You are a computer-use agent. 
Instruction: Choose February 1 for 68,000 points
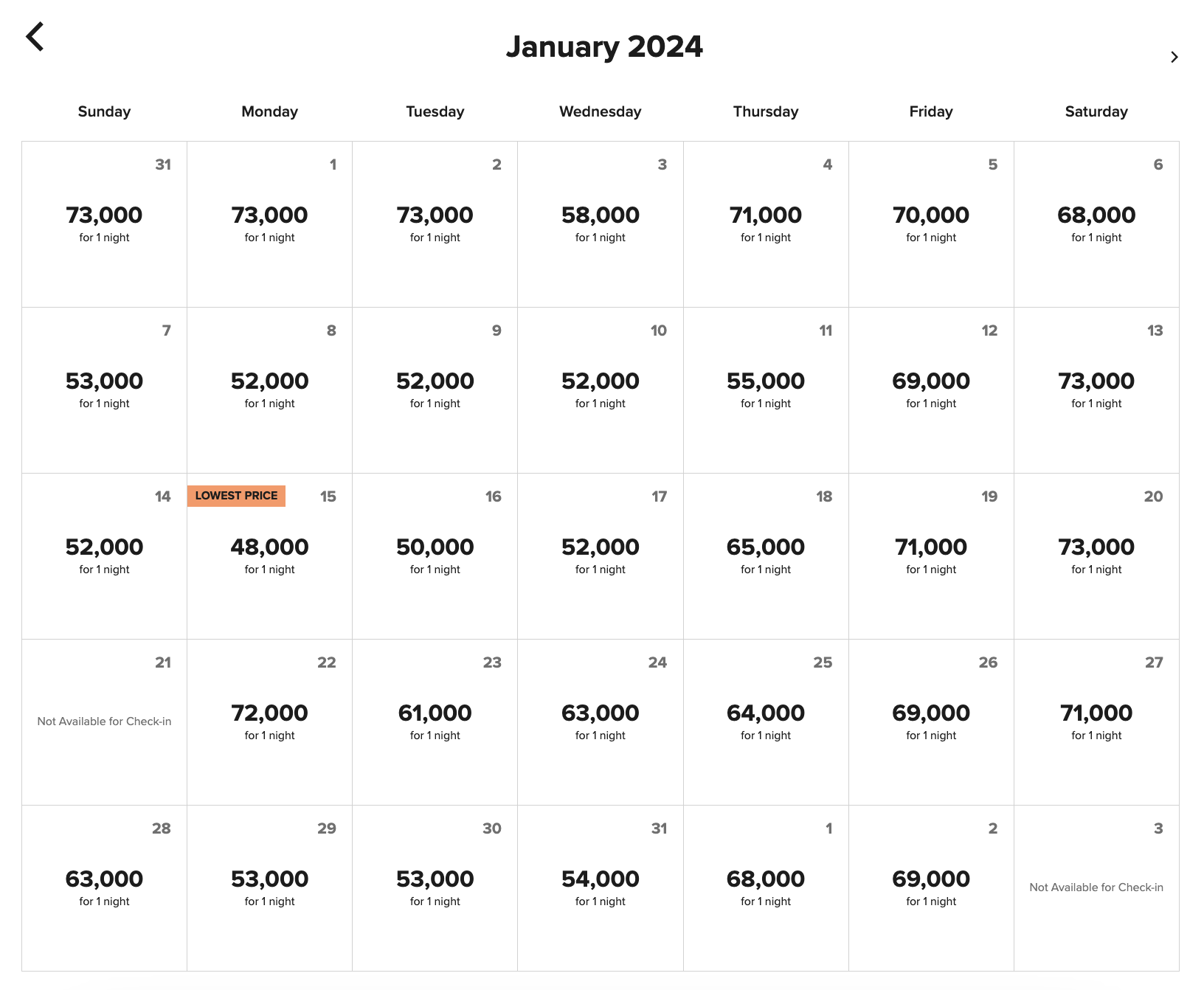(765, 887)
